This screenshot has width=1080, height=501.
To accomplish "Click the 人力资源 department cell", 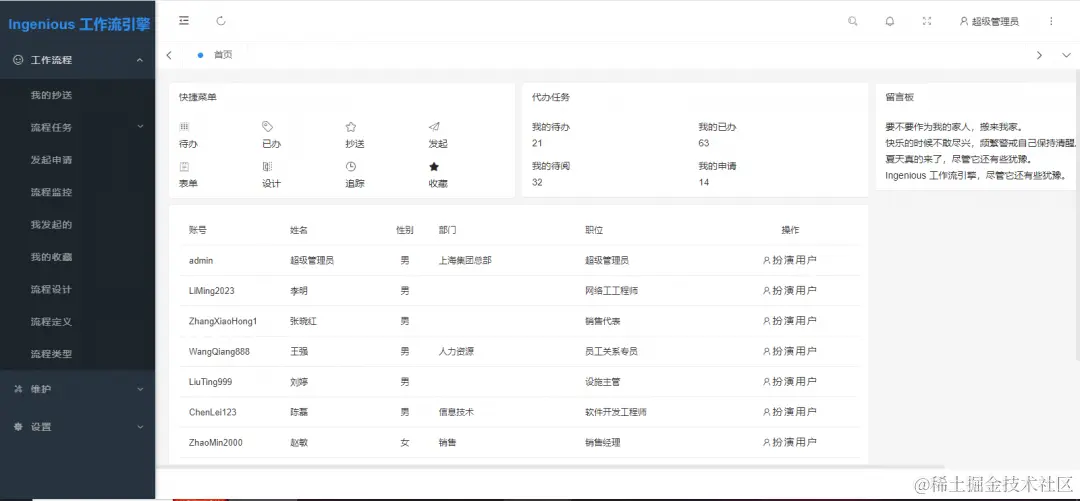I will [x=456, y=351].
